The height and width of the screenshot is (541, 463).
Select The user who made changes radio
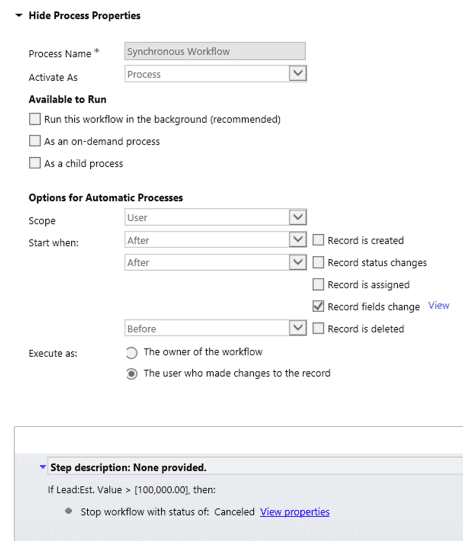click(131, 374)
